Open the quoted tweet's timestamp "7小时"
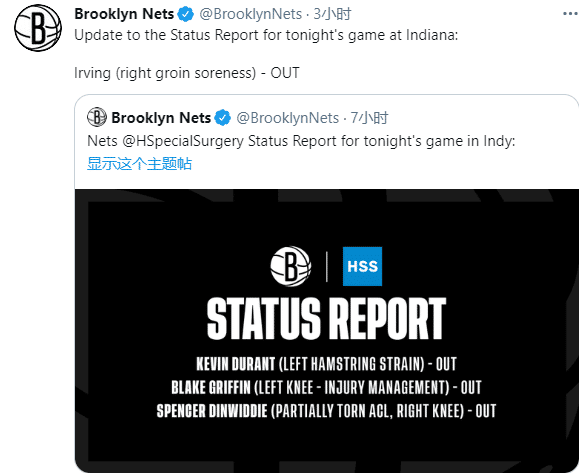 [369, 118]
